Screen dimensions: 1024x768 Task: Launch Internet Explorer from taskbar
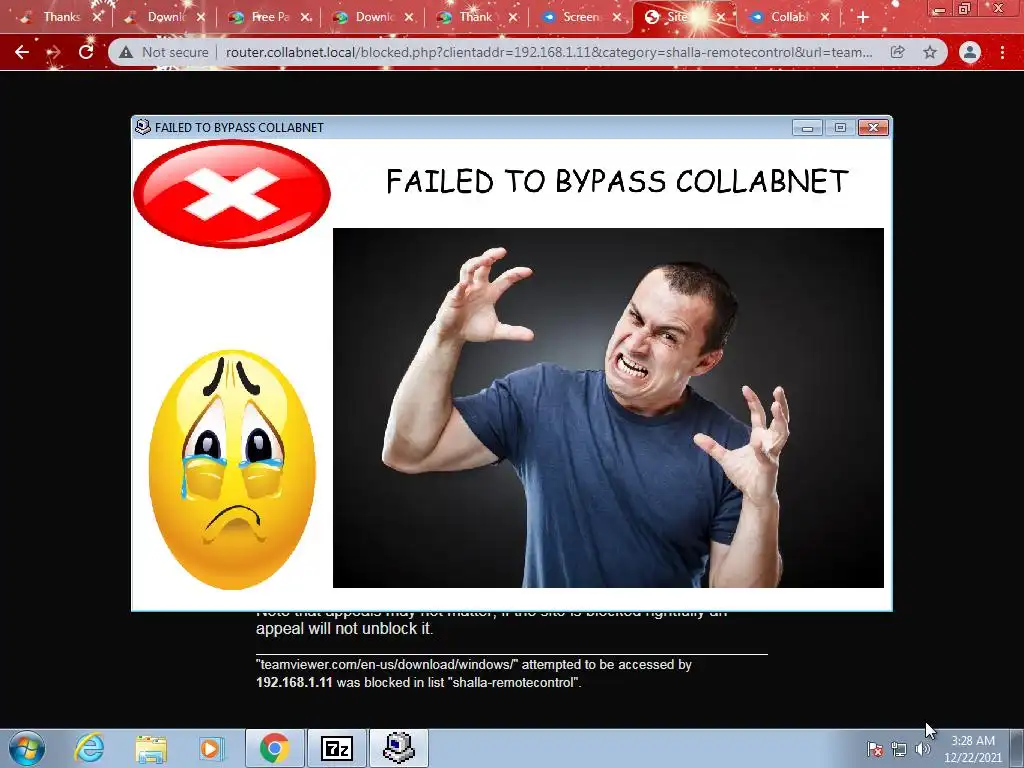pyautogui.click(x=89, y=748)
